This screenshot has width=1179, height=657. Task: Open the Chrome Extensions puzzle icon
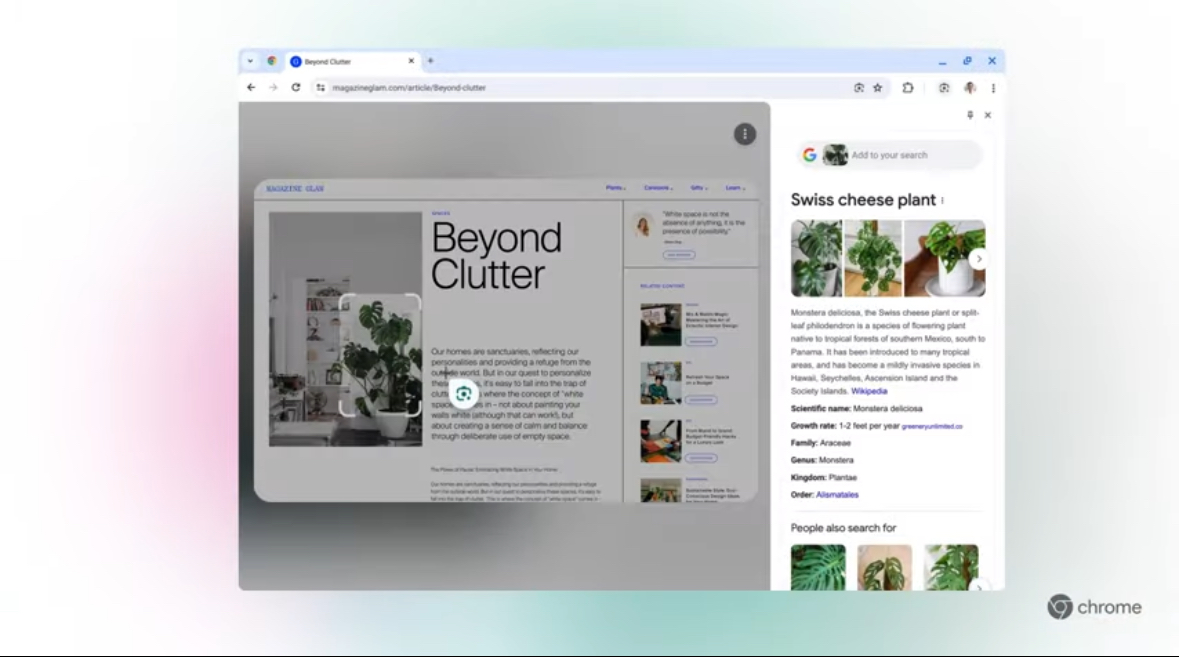(x=908, y=88)
